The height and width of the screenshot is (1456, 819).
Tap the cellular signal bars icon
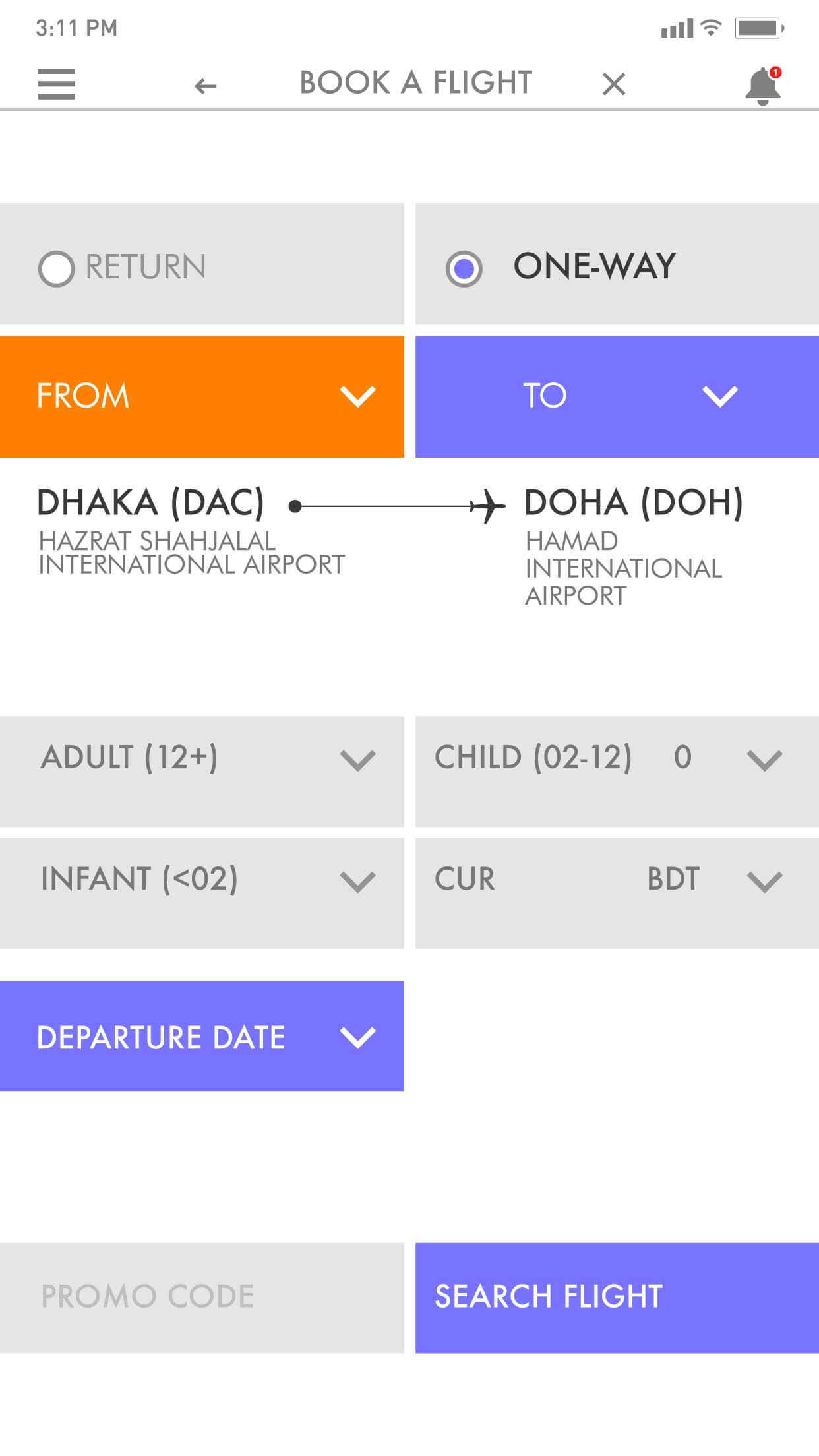[x=677, y=29]
